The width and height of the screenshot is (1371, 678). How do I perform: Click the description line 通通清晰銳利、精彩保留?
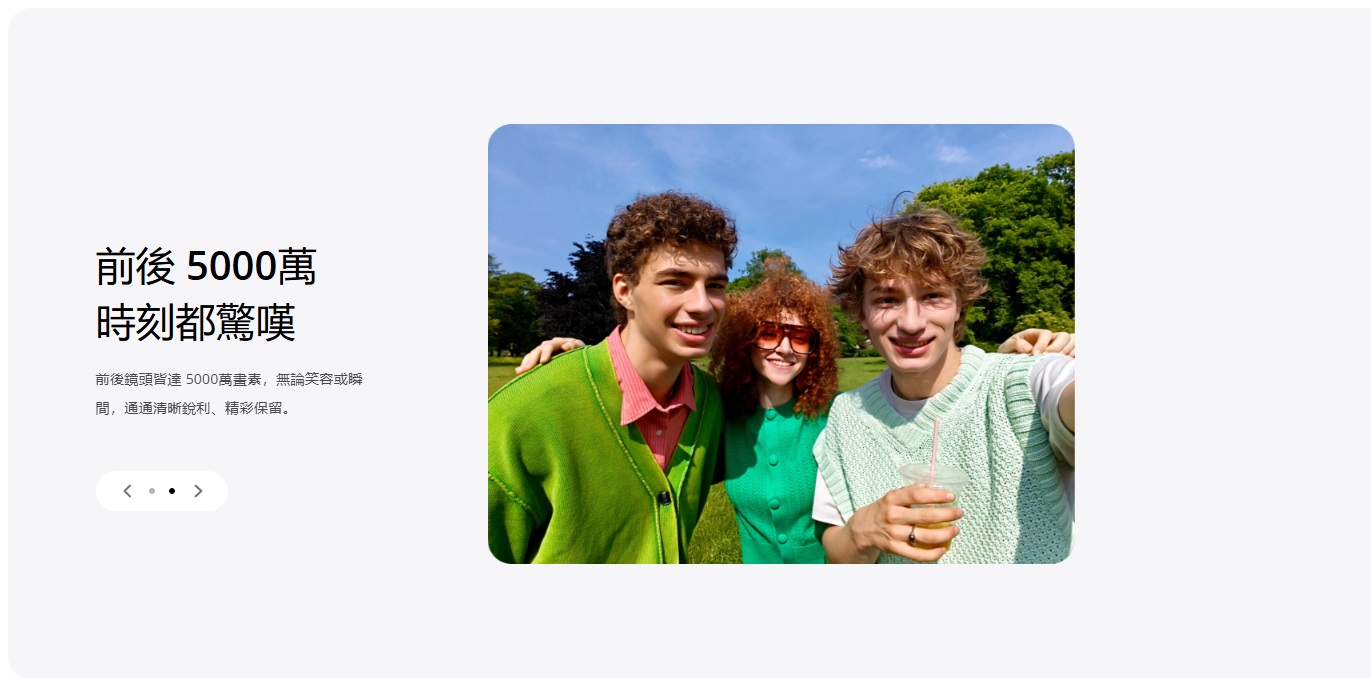[x=207, y=409]
